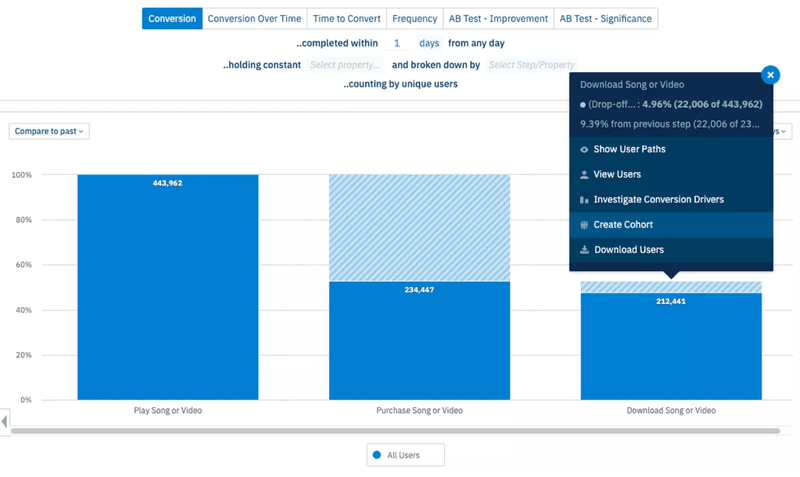Image resolution: width=800 pixels, height=477 pixels.
Task: Click the 'any day' start date link
Action: pyautogui.click(x=491, y=44)
